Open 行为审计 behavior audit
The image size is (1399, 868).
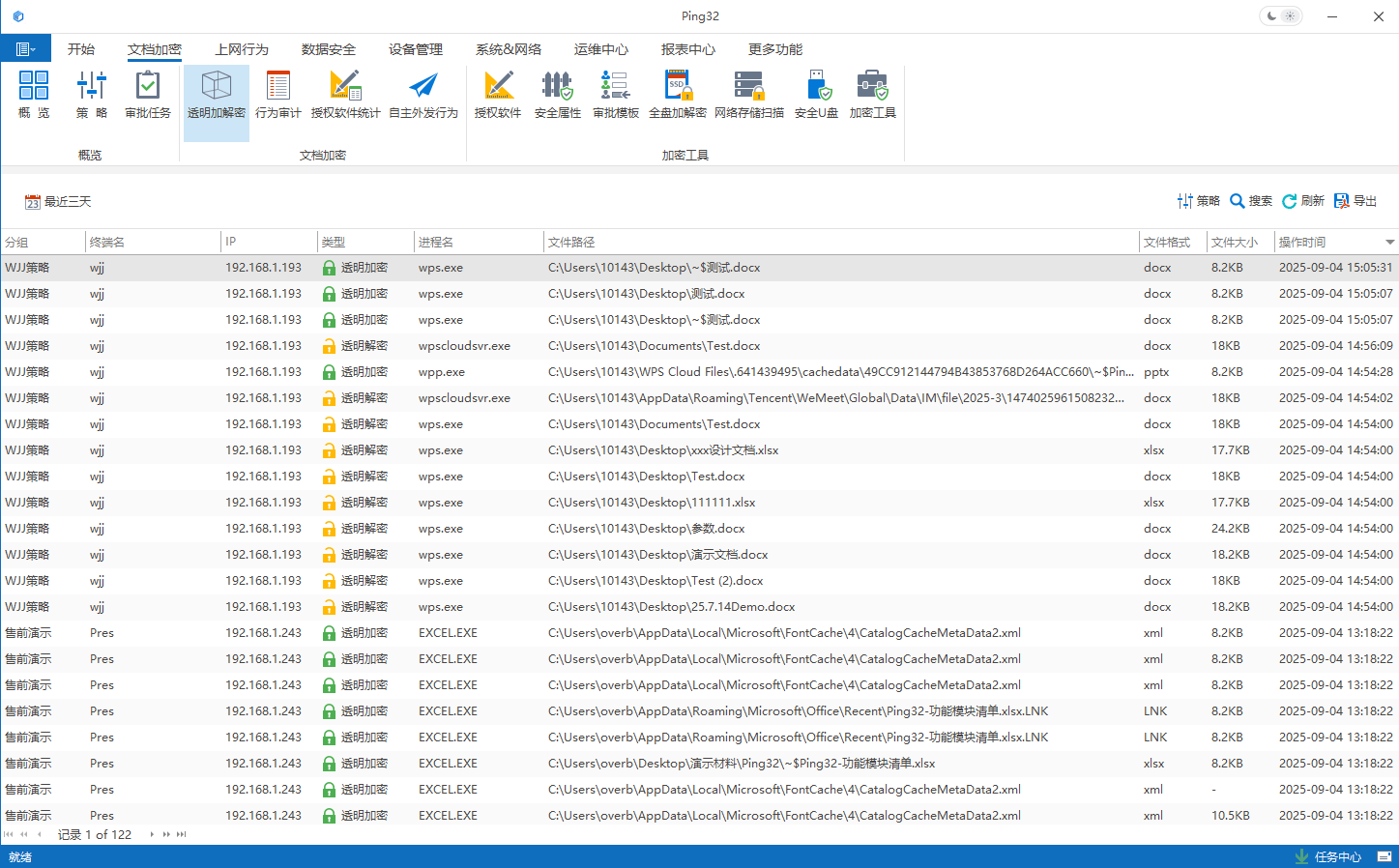pos(278,95)
